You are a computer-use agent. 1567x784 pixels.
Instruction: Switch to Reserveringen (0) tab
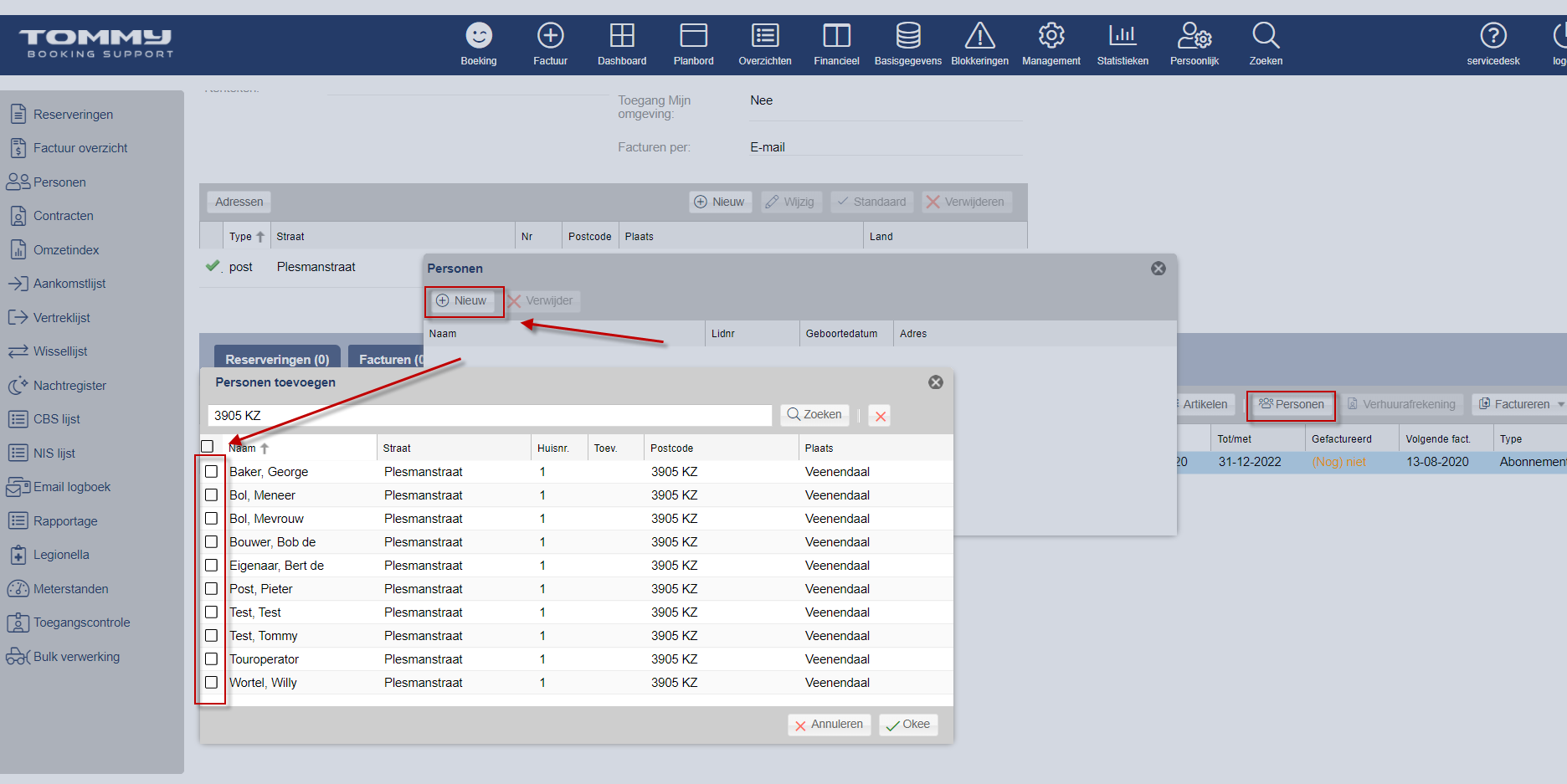(x=277, y=359)
